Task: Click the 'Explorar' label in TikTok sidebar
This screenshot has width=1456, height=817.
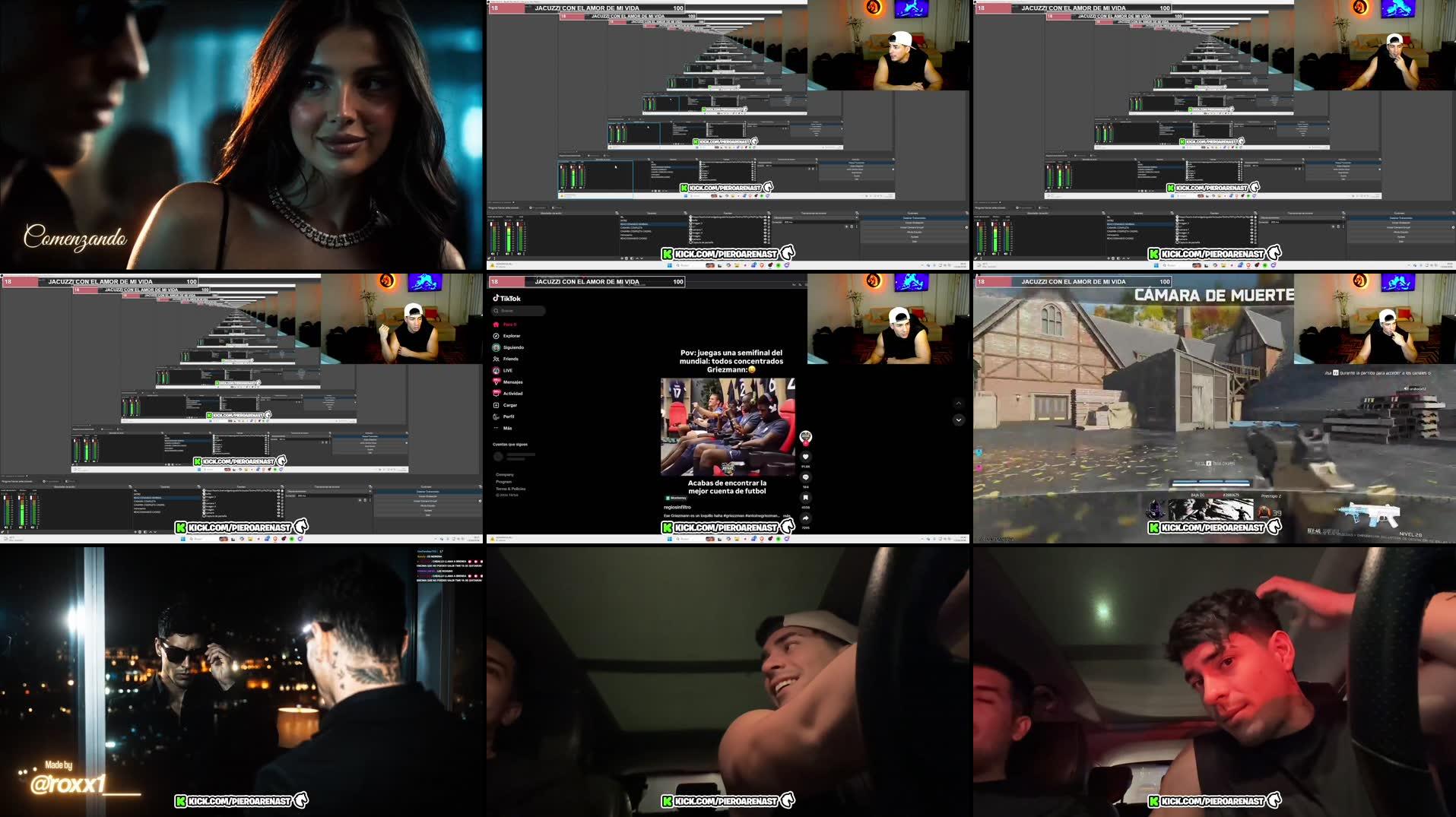Action: 512,336
